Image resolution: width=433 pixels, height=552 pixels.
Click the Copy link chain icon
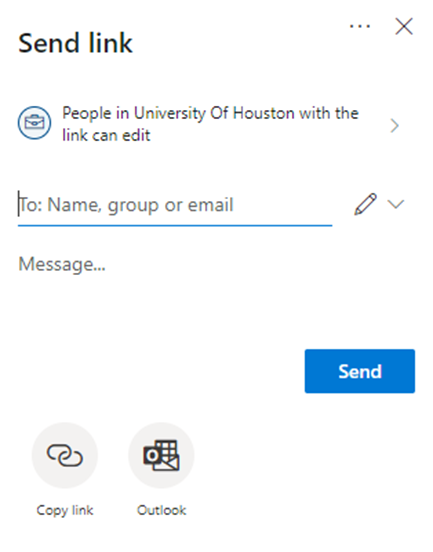[x=65, y=455]
